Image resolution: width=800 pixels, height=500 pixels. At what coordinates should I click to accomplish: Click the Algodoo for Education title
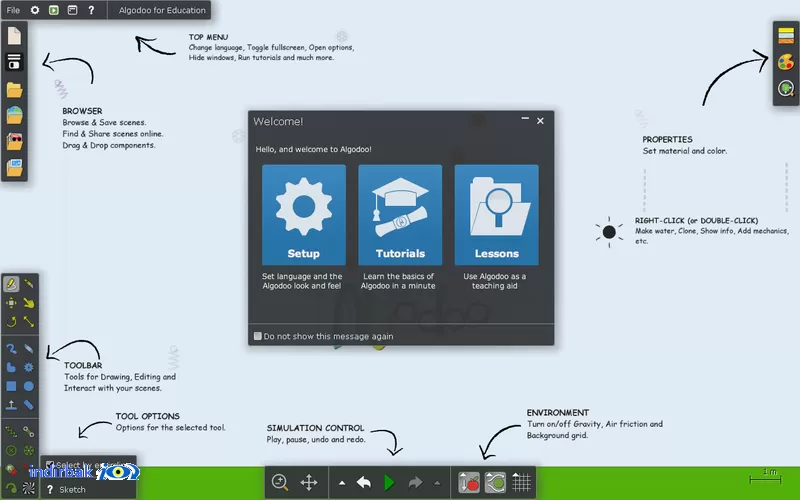tap(162, 10)
